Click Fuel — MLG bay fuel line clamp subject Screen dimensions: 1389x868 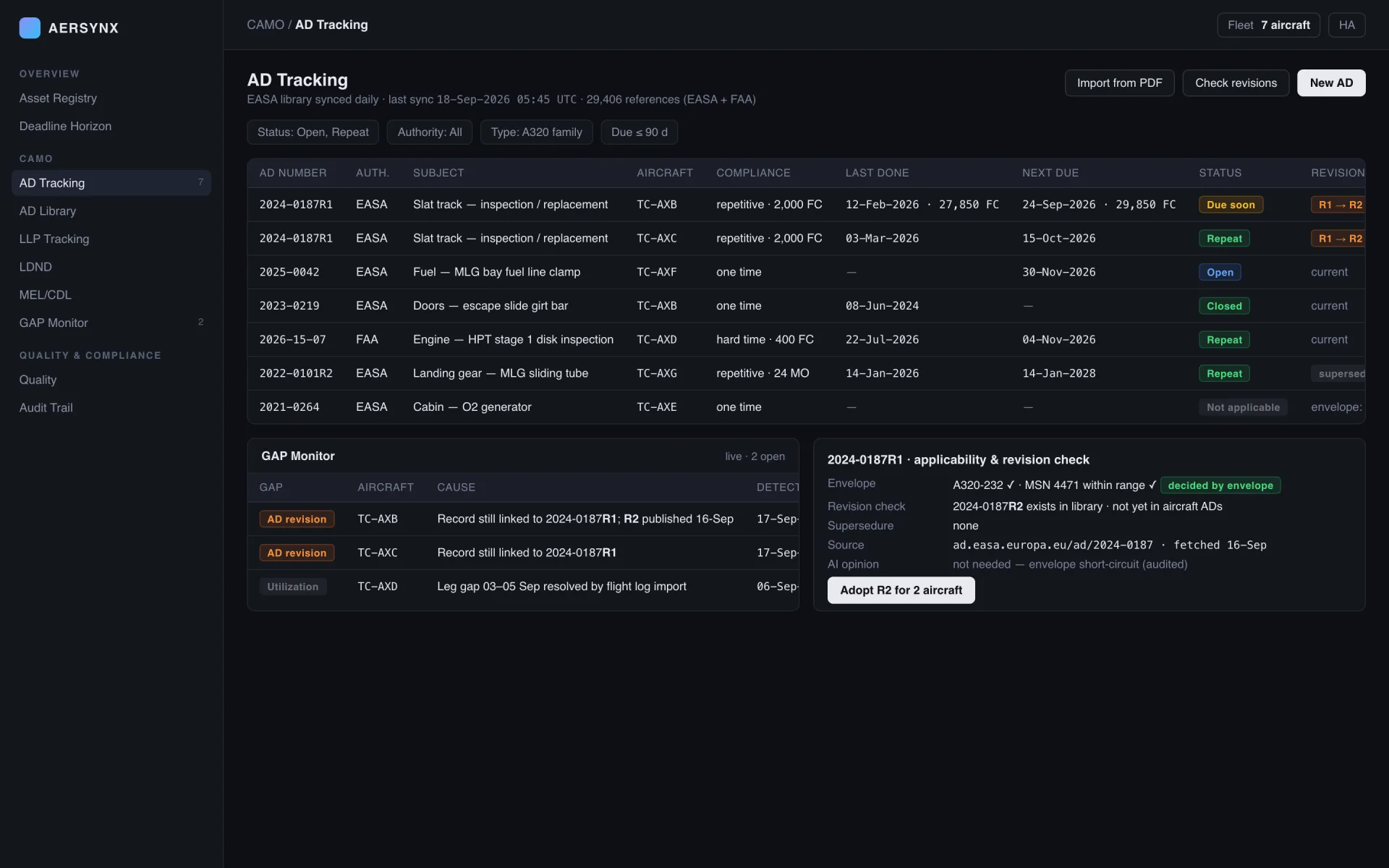tap(496, 272)
